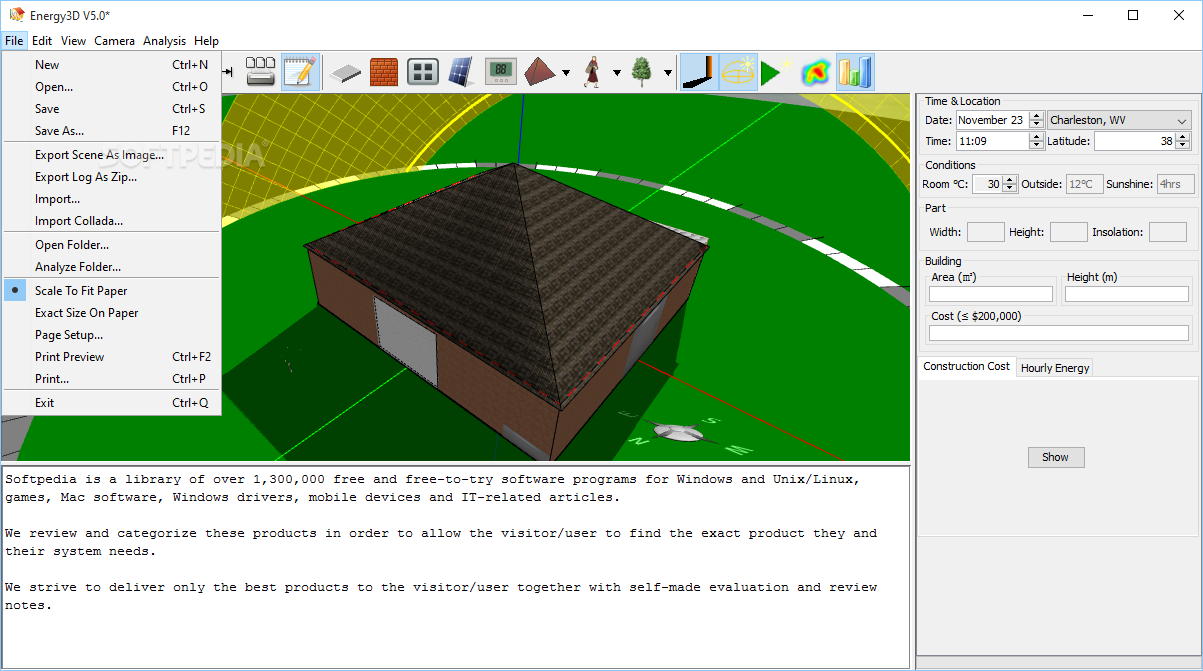Open the human figure dropdown arrow
The width and height of the screenshot is (1203, 671).
[x=616, y=72]
